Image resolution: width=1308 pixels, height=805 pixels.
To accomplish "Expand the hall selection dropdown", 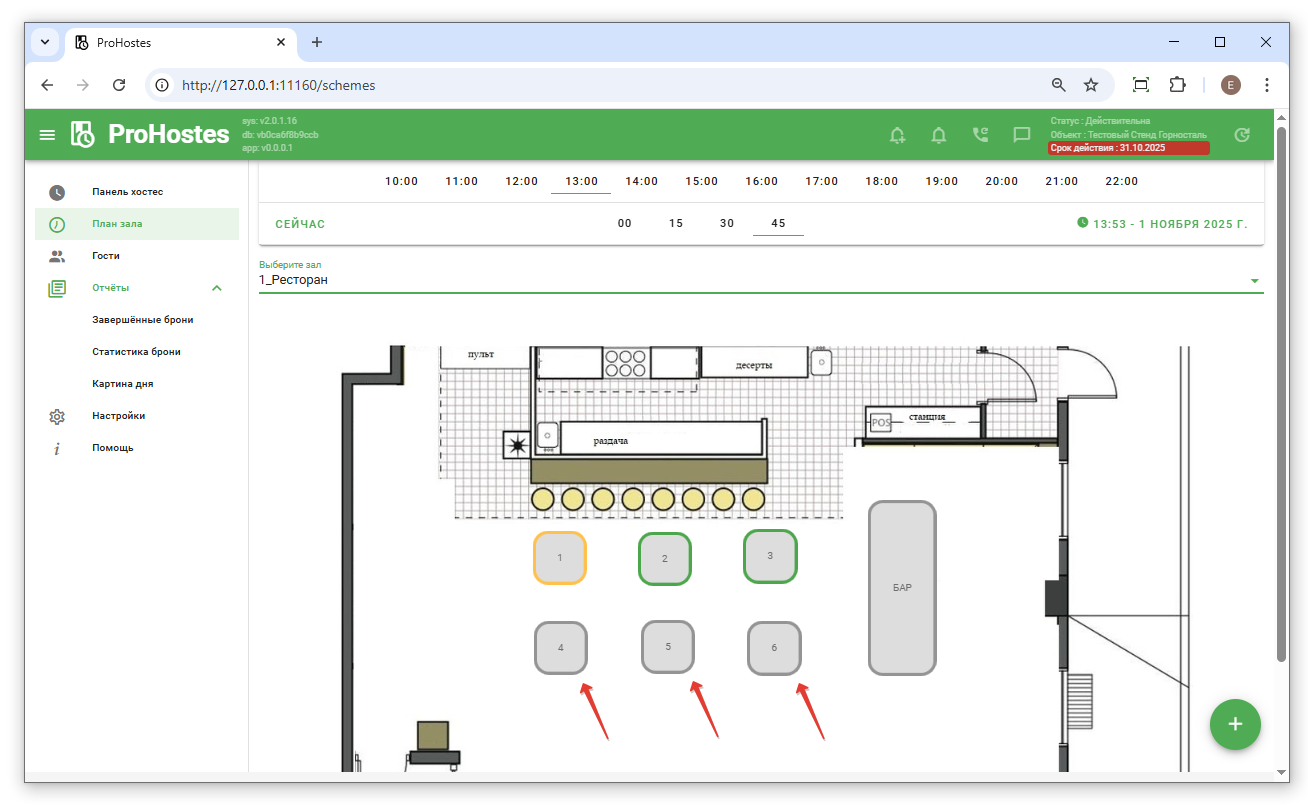I will 1254,281.
